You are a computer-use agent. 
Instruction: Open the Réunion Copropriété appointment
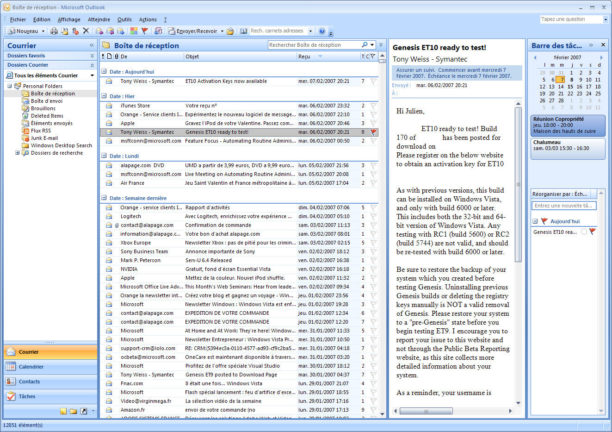click(x=568, y=125)
